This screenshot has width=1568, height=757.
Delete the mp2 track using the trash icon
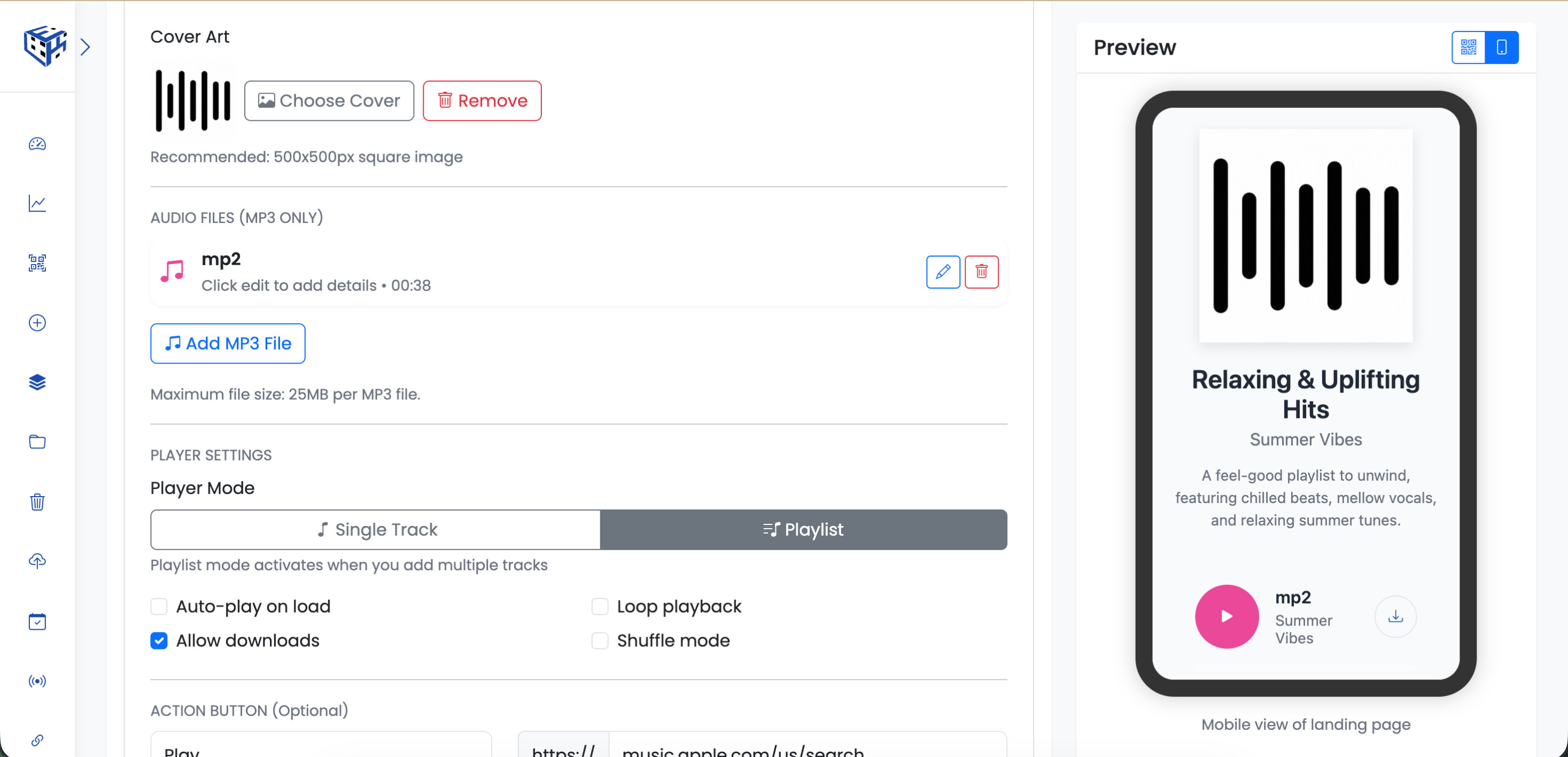point(981,272)
